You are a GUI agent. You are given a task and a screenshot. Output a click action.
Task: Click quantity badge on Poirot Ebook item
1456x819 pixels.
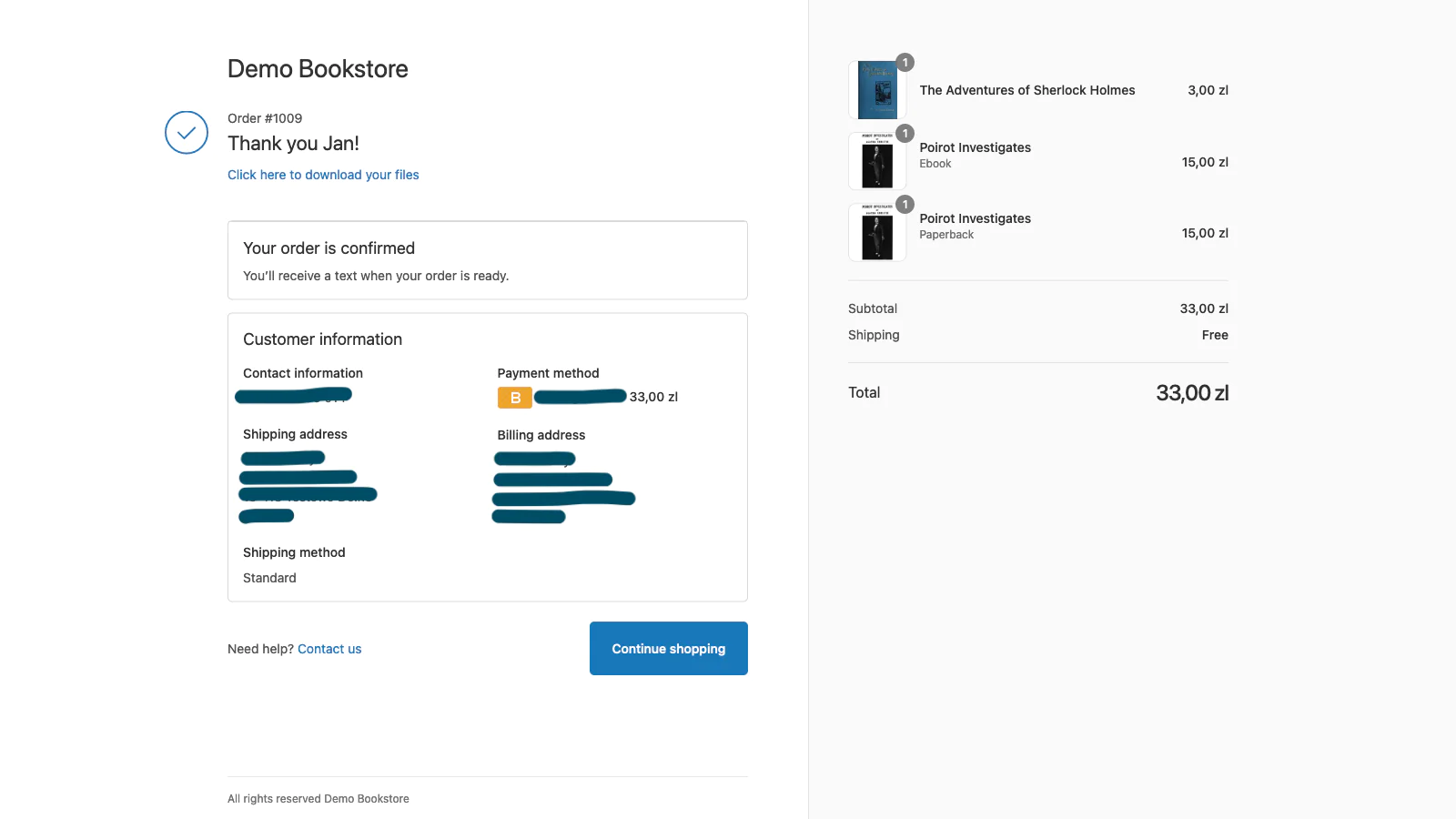[x=905, y=134]
